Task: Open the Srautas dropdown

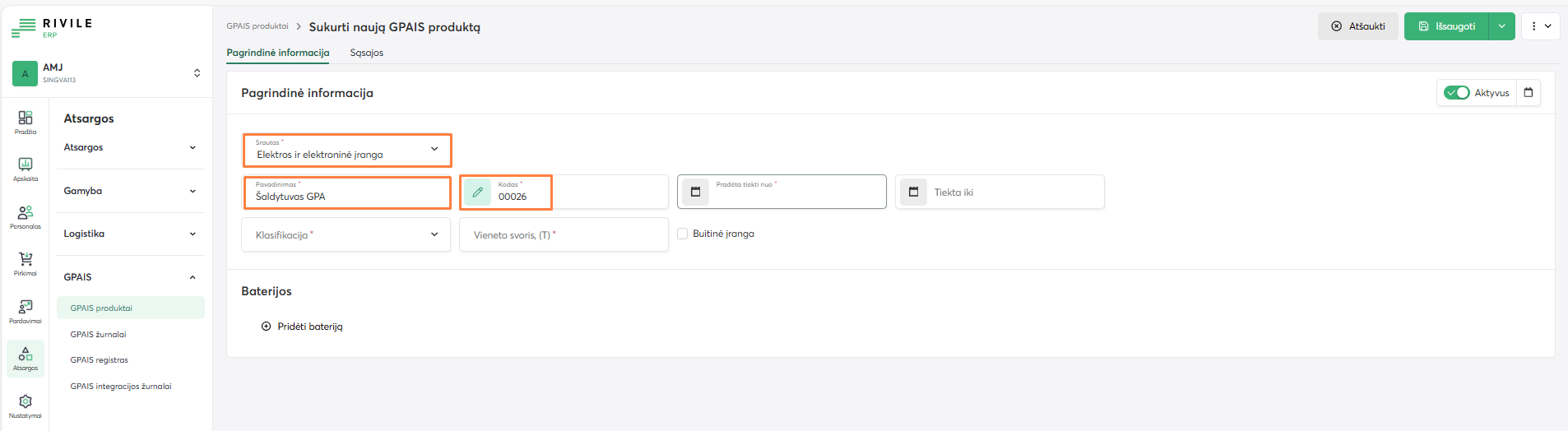Action: (346, 150)
